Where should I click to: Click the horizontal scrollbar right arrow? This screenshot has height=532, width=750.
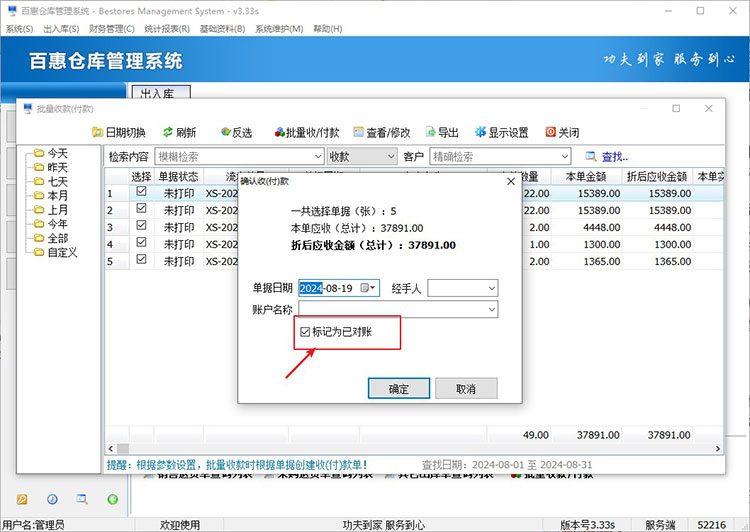pos(717,449)
